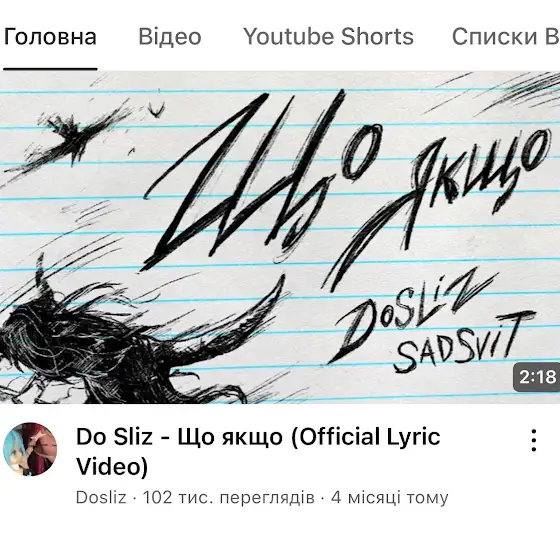
Task: Click the small v-shaped bird sketch
Action: [156, 109]
